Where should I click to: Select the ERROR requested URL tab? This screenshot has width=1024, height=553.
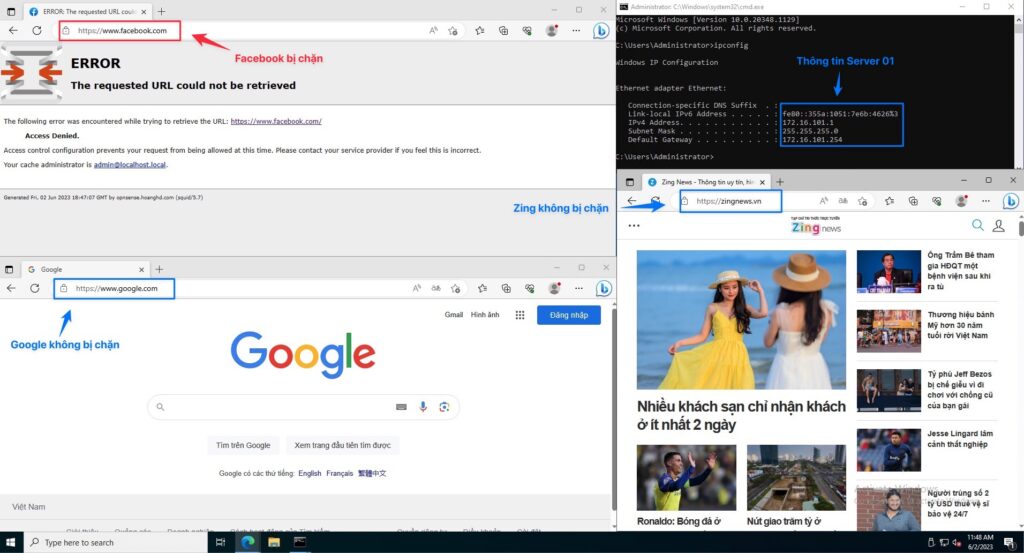pos(87,11)
